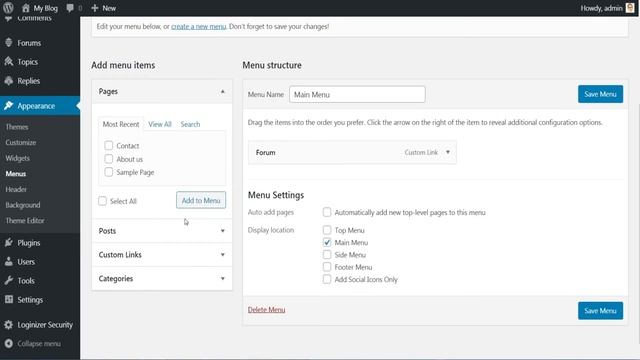Image resolution: width=640 pixels, height=360 pixels.
Task: Click the plus New icon in admin bar
Action: click(x=95, y=8)
